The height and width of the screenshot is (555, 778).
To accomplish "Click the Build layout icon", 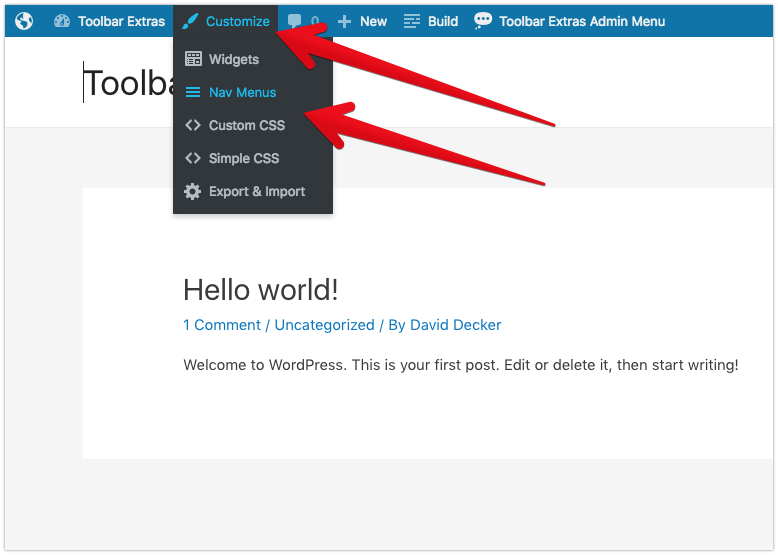I will click(x=411, y=21).
